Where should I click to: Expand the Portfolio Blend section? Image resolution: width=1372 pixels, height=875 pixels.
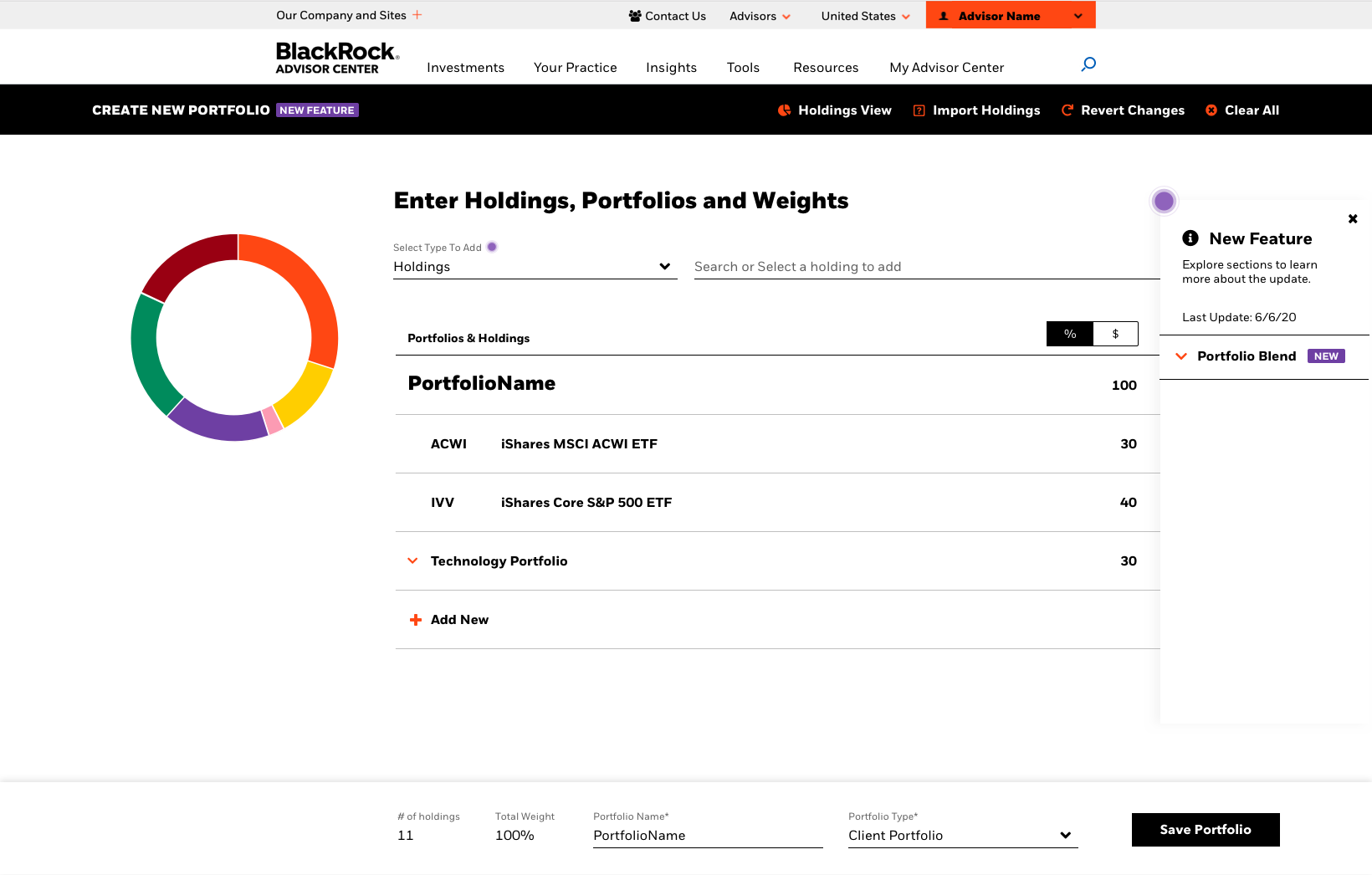point(1181,356)
